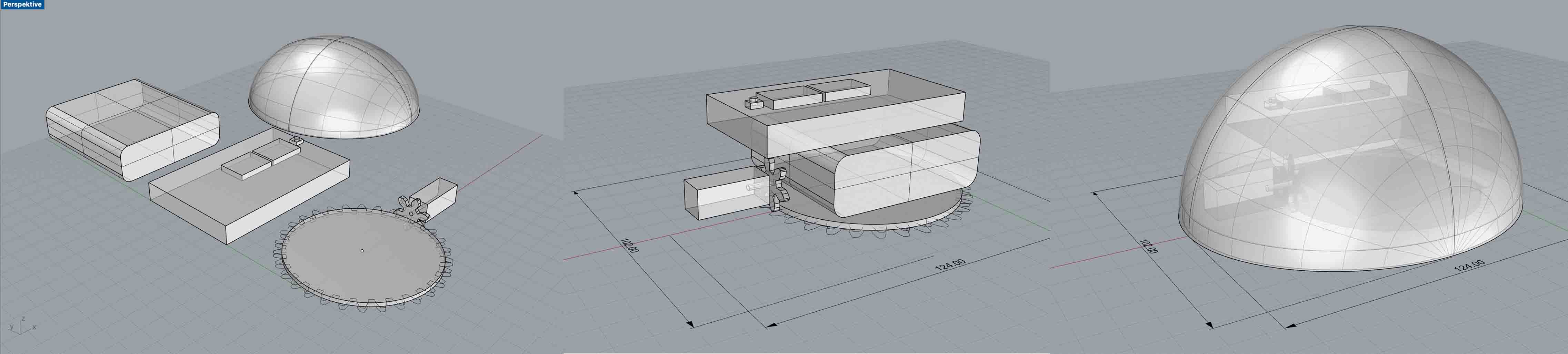The width and height of the screenshot is (1568, 354).
Task: Select the small square button on left plate
Action: tap(297, 140)
